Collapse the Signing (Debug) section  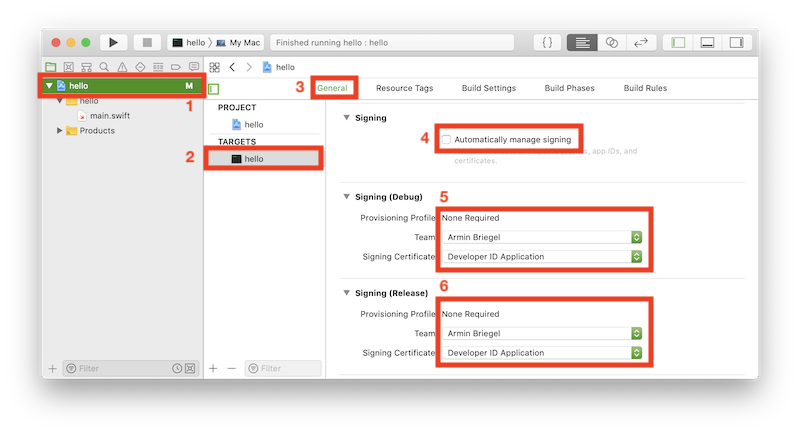tap(346, 197)
